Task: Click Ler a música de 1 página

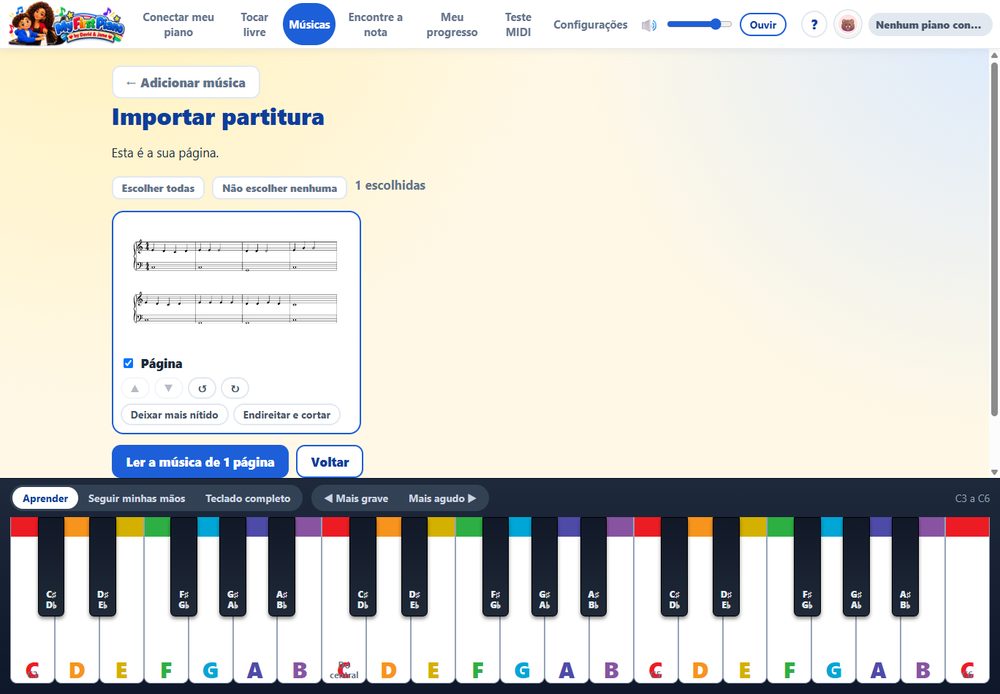Action: (200, 462)
